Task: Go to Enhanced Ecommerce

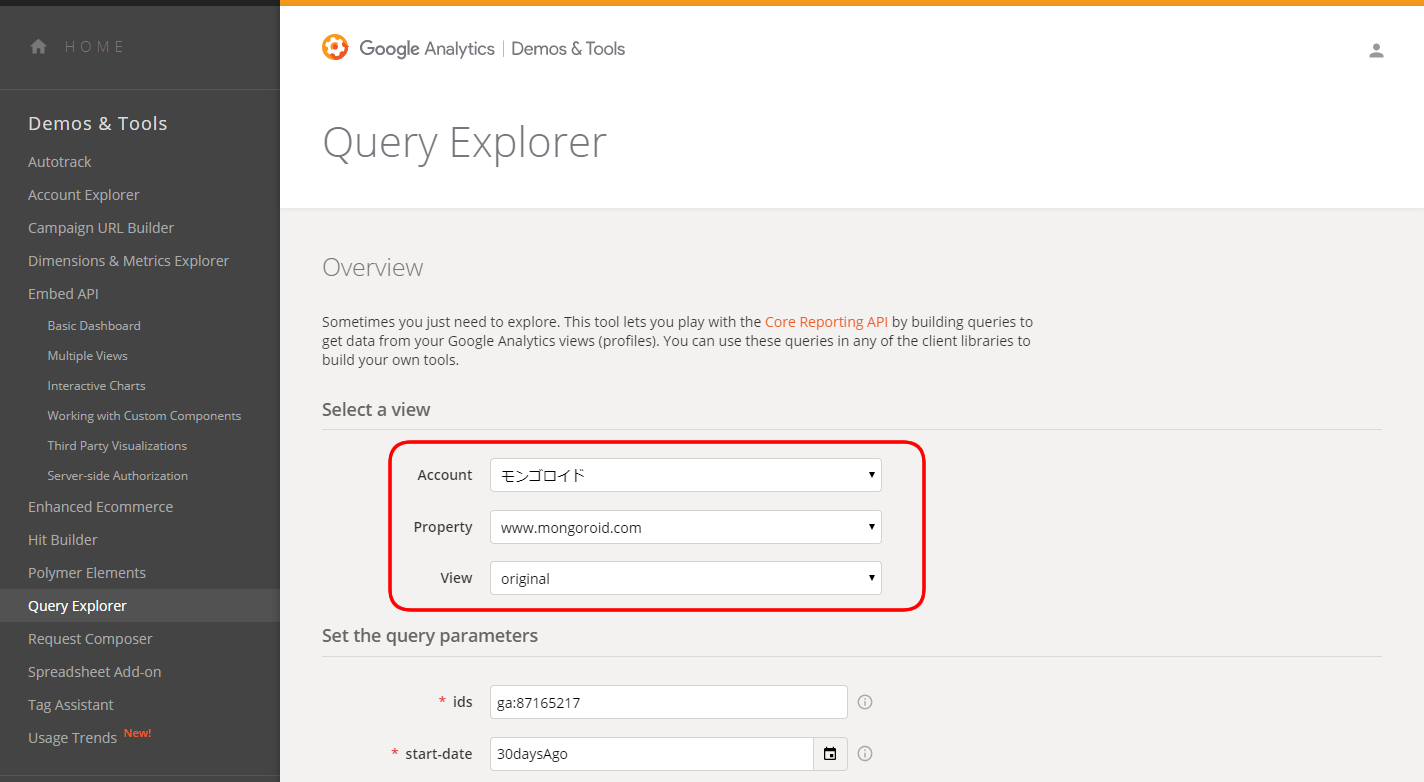Action: (100, 507)
